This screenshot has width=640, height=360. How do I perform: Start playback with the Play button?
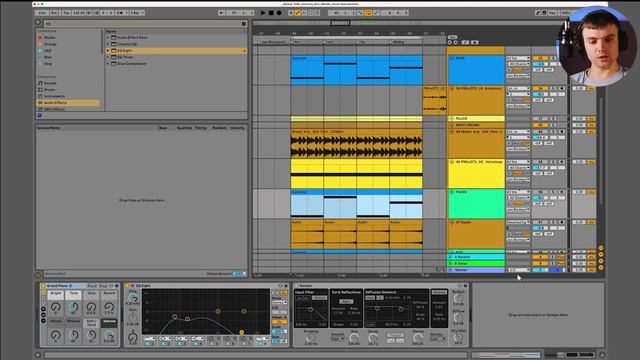263,13
